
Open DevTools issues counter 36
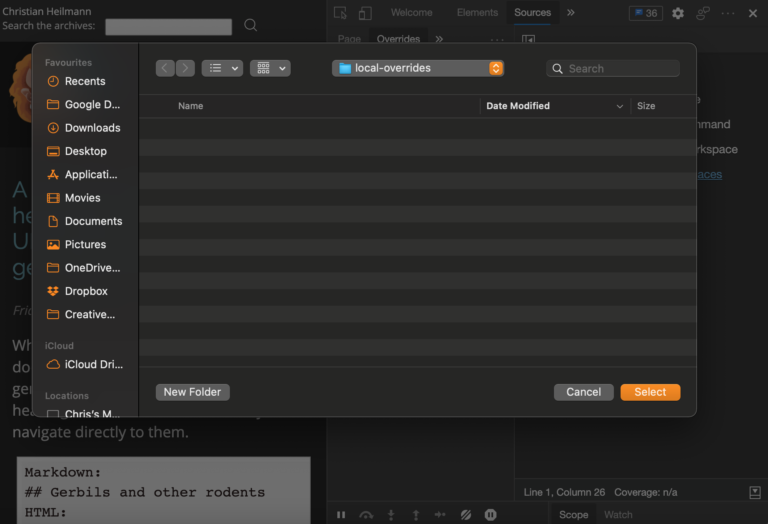646,13
